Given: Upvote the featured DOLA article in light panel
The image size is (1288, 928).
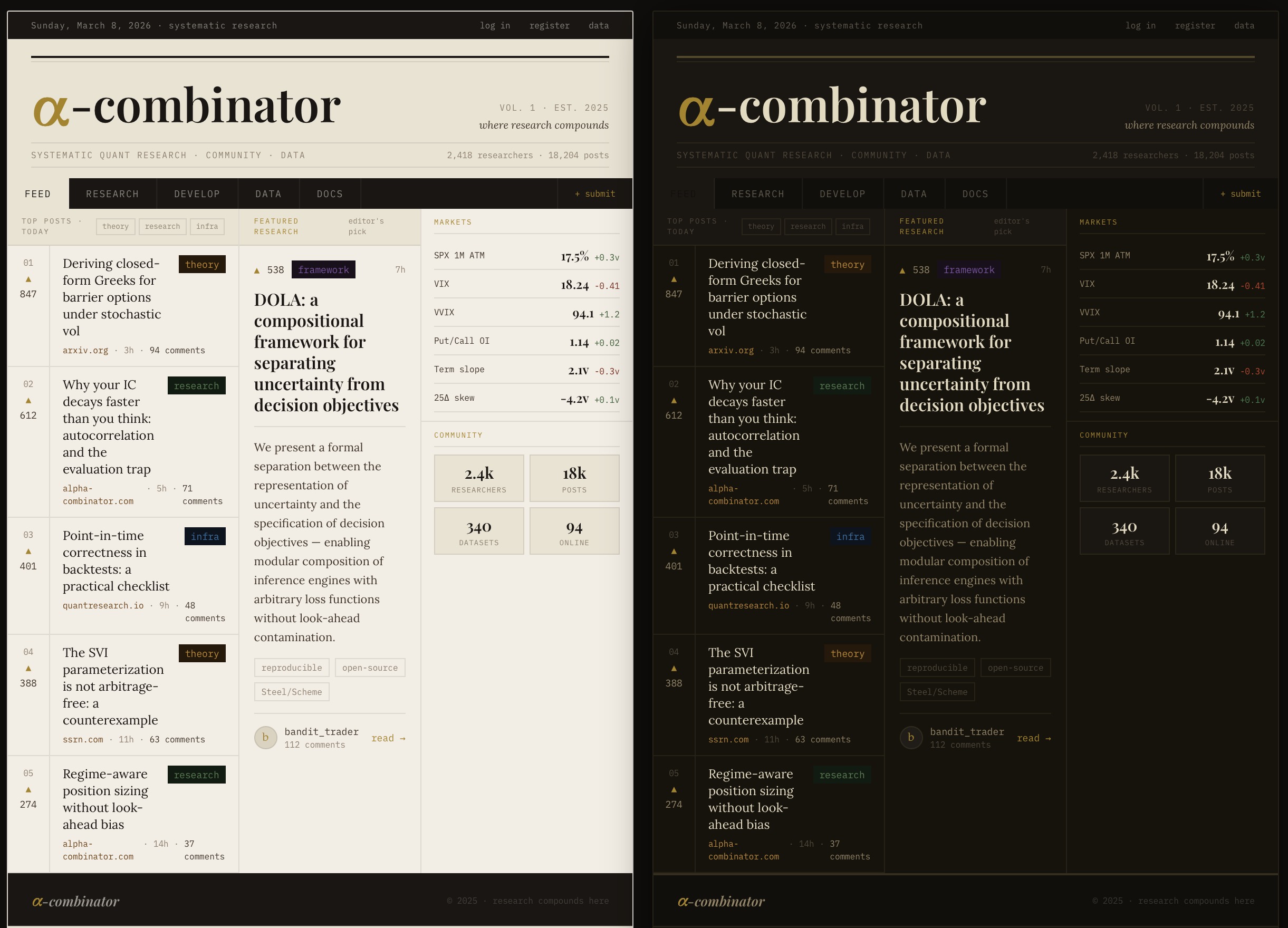Looking at the screenshot, I should click(x=257, y=270).
